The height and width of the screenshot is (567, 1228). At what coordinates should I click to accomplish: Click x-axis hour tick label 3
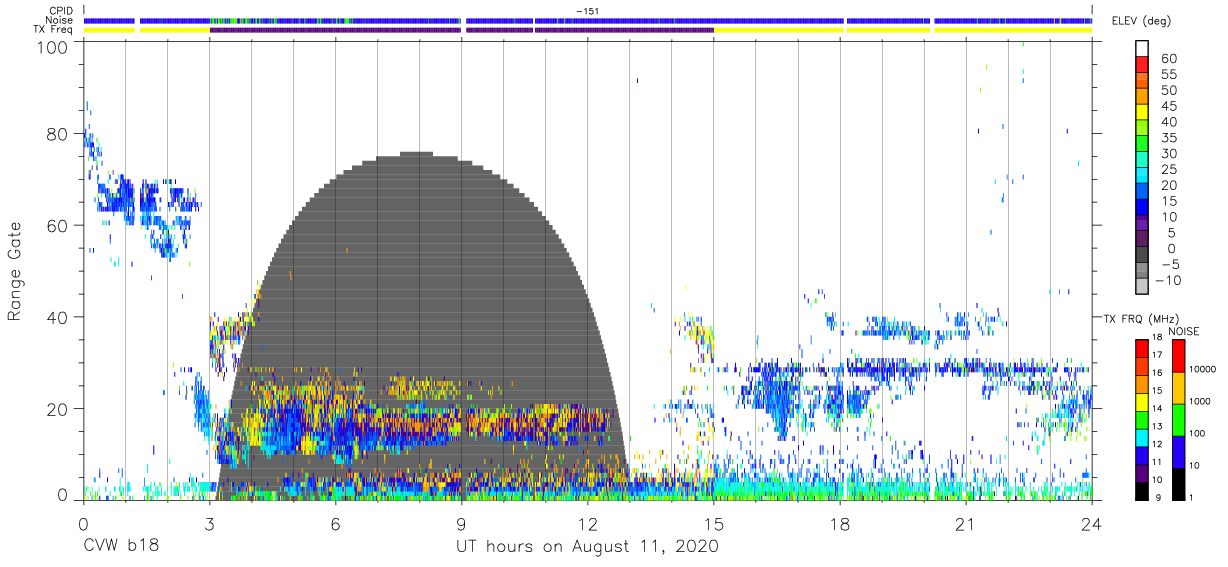pos(209,524)
